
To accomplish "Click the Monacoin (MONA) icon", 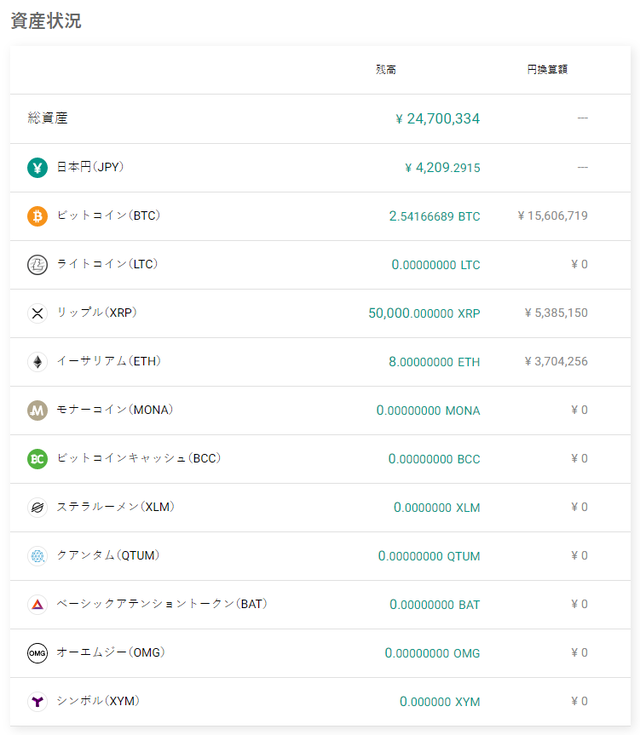I will pos(38,410).
